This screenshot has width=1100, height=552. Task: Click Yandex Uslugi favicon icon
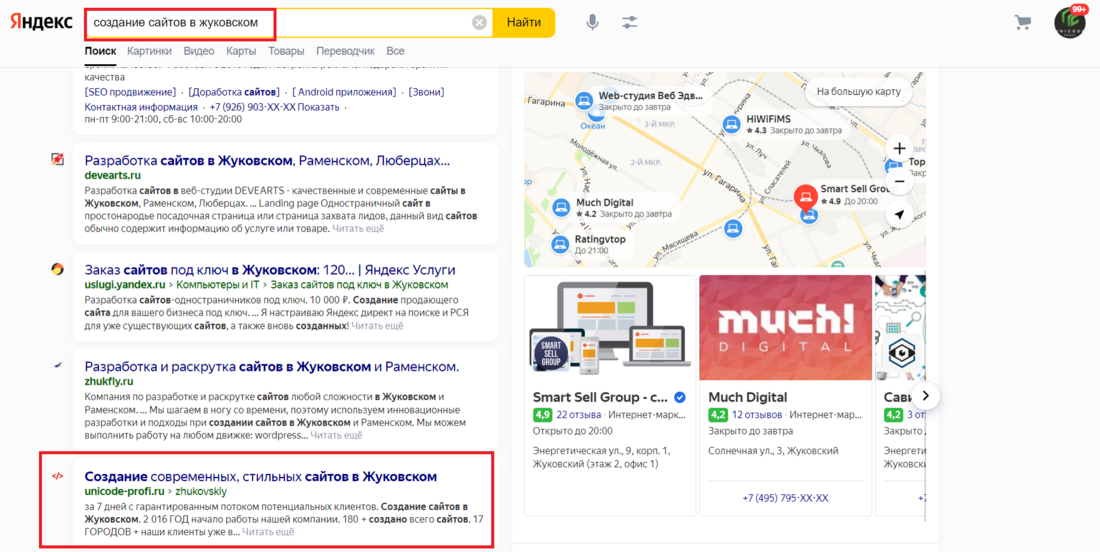click(x=58, y=269)
